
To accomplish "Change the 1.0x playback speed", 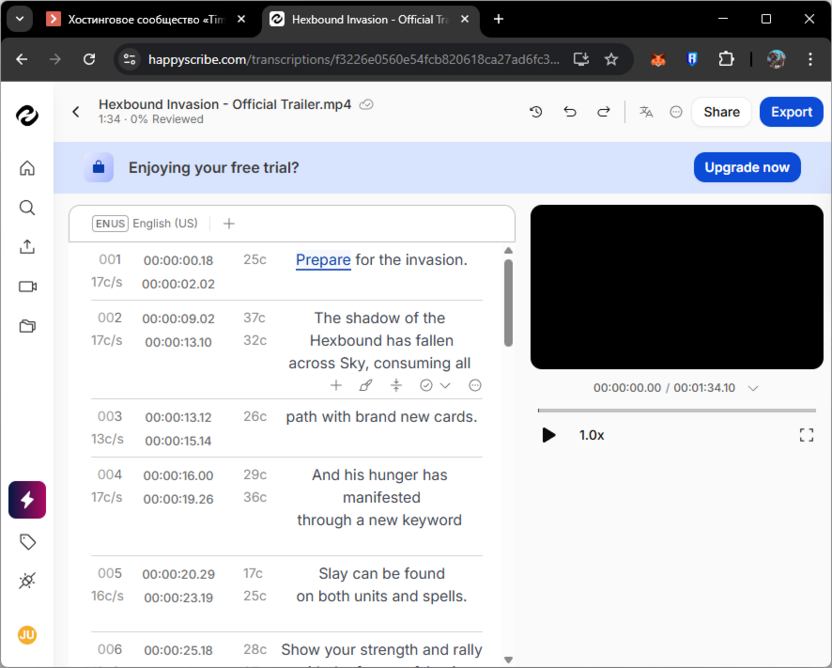I will click(591, 435).
